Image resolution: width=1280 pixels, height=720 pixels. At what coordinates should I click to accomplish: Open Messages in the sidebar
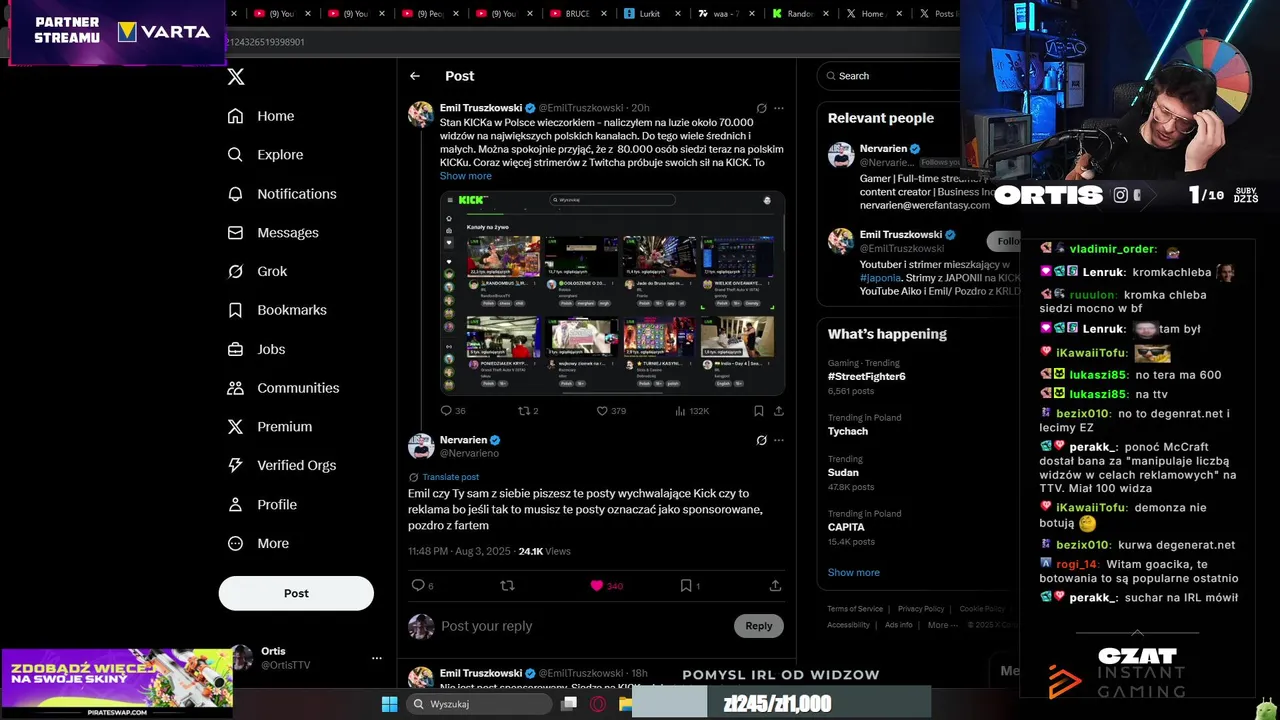point(273,233)
